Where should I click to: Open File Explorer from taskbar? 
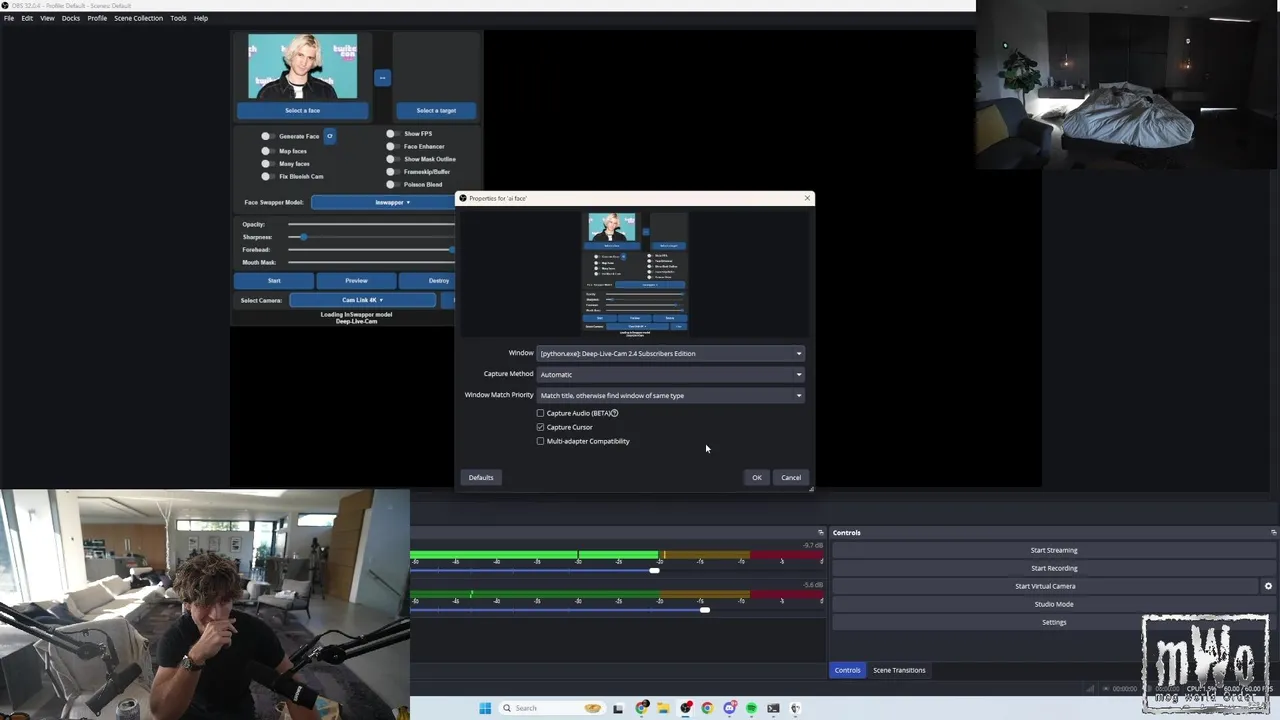663,708
